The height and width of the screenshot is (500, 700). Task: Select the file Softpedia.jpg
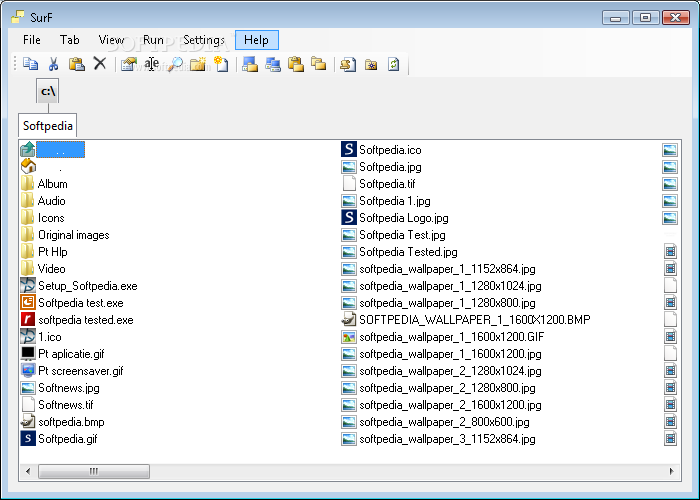(x=390, y=167)
